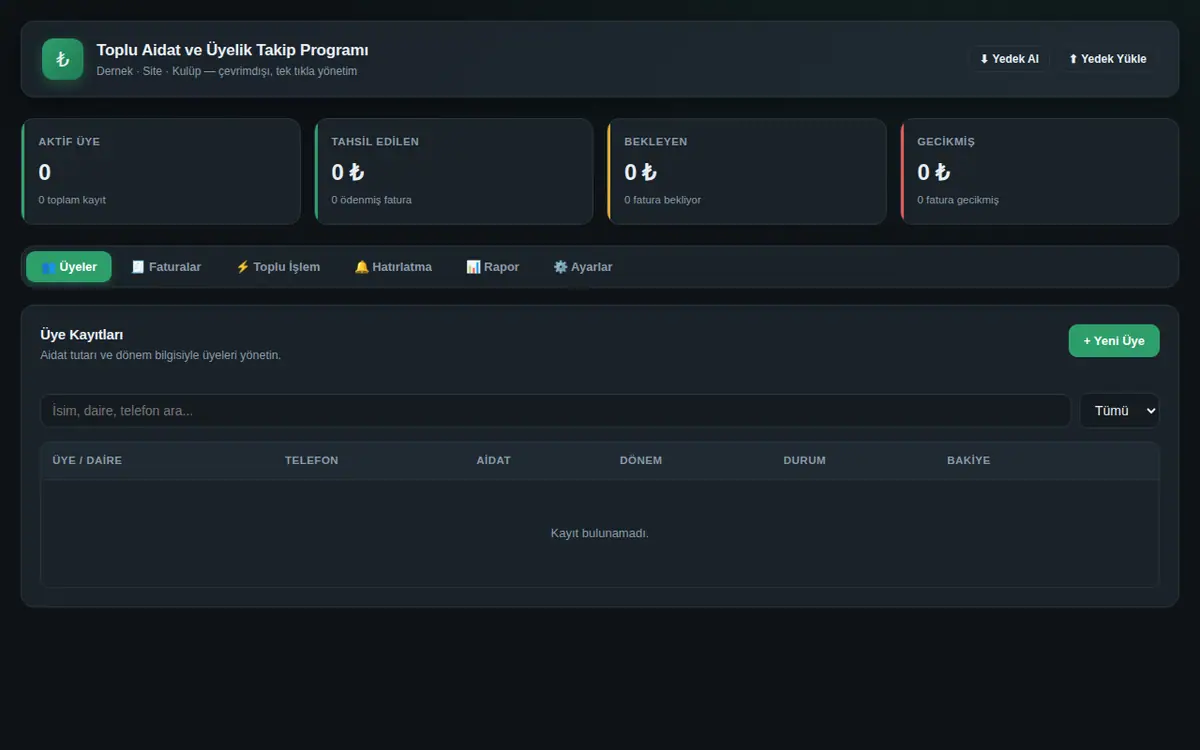Focus the member search field
This screenshot has height=750, width=1200.
555,411
